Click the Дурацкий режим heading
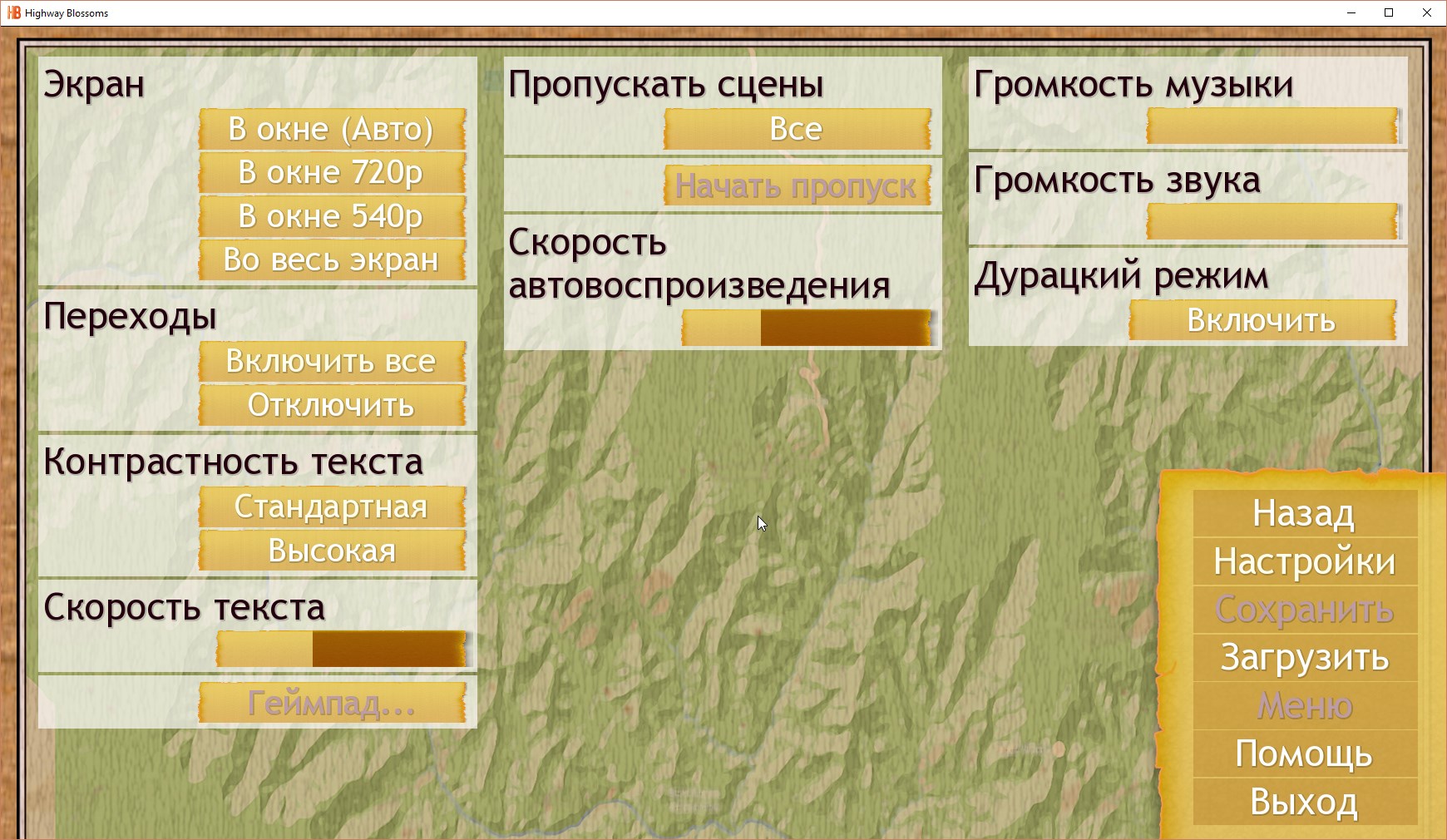1447x840 pixels. (1121, 276)
